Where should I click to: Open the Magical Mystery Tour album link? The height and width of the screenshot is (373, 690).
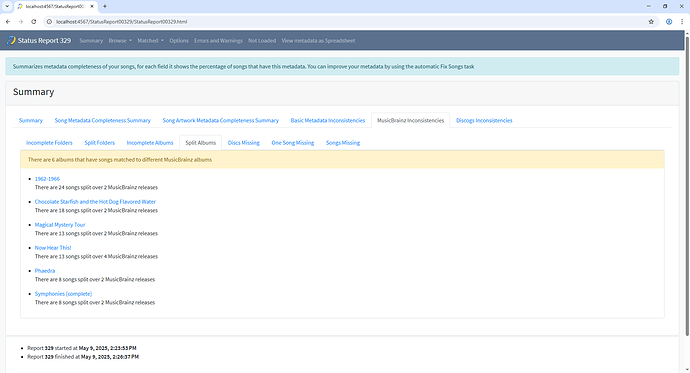[x=60, y=225]
